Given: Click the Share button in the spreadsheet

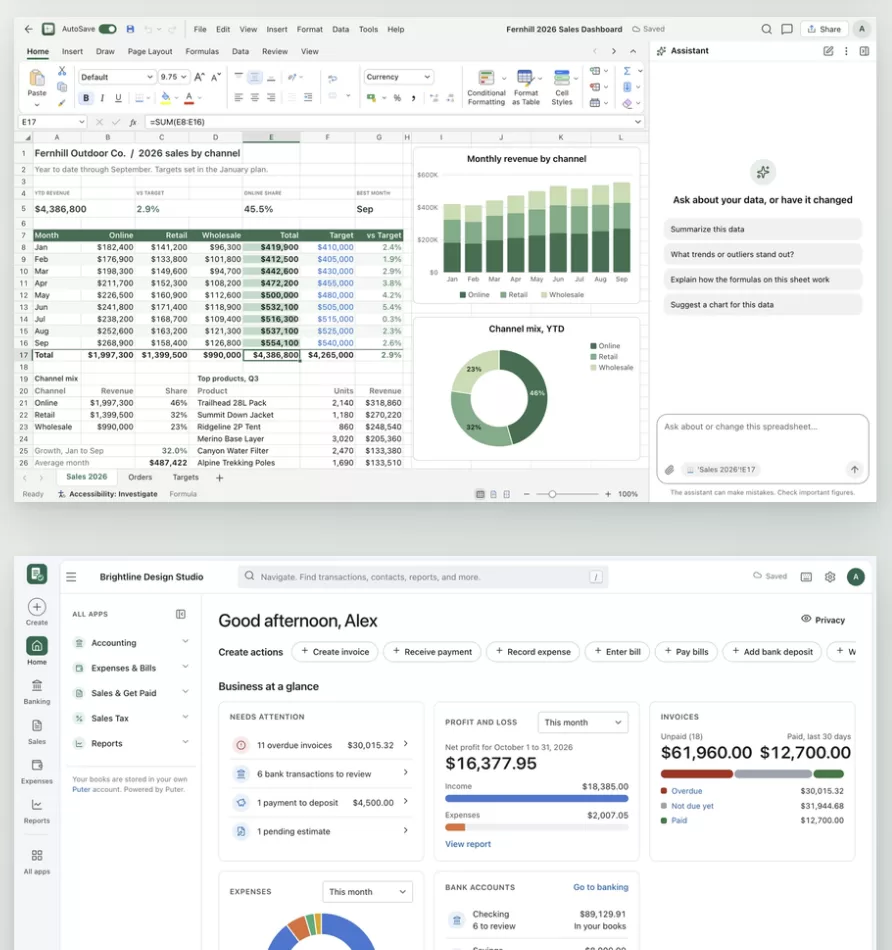Looking at the screenshot, I should point(824,29).
